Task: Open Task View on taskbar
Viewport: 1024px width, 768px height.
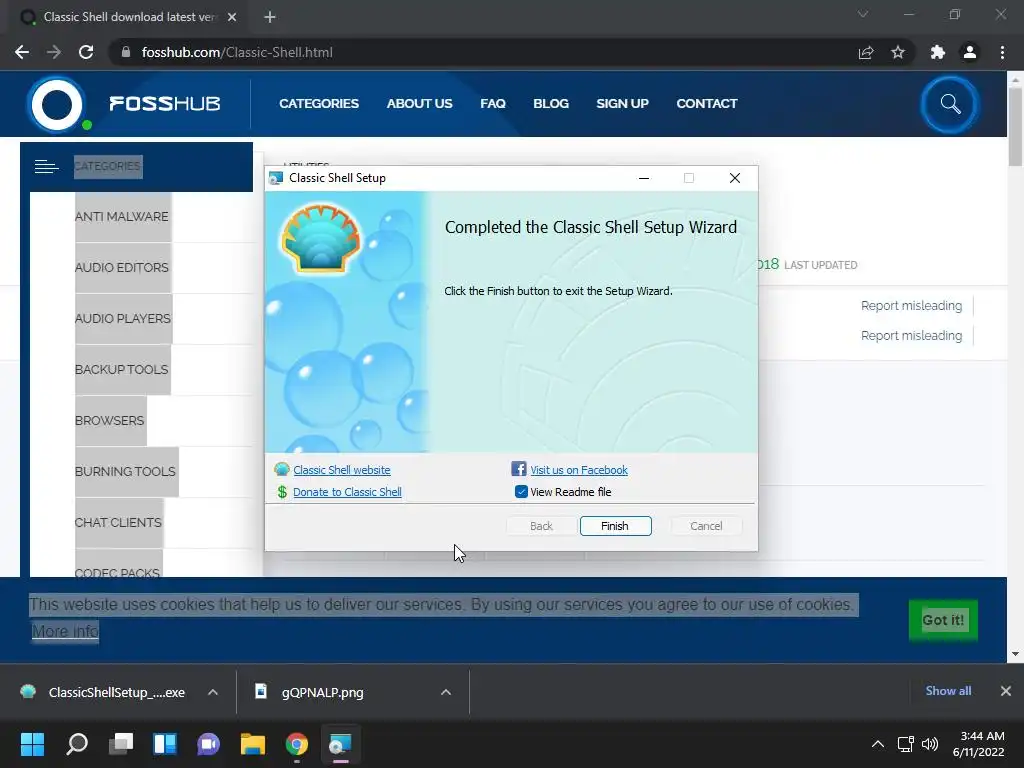Action: 121,744
